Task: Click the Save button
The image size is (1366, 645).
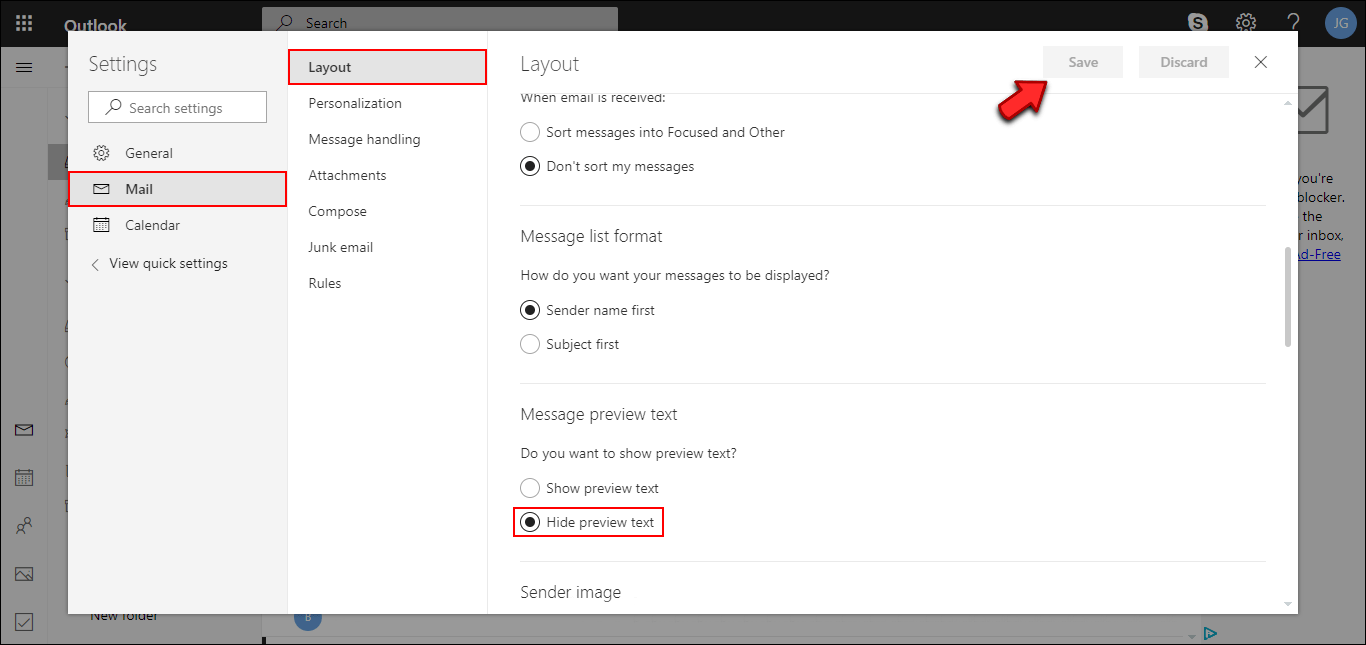Action: (1083, 62)
